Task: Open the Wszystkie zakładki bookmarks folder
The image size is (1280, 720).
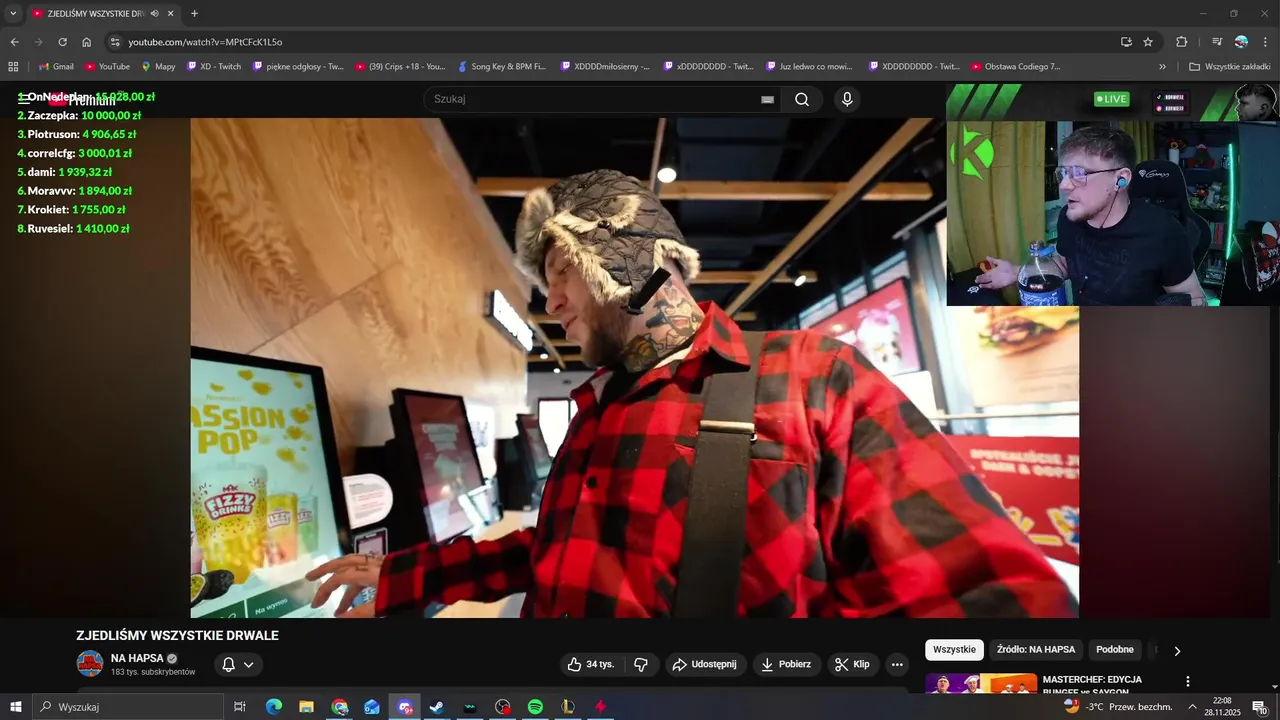Action: (x=1229, y=67)
